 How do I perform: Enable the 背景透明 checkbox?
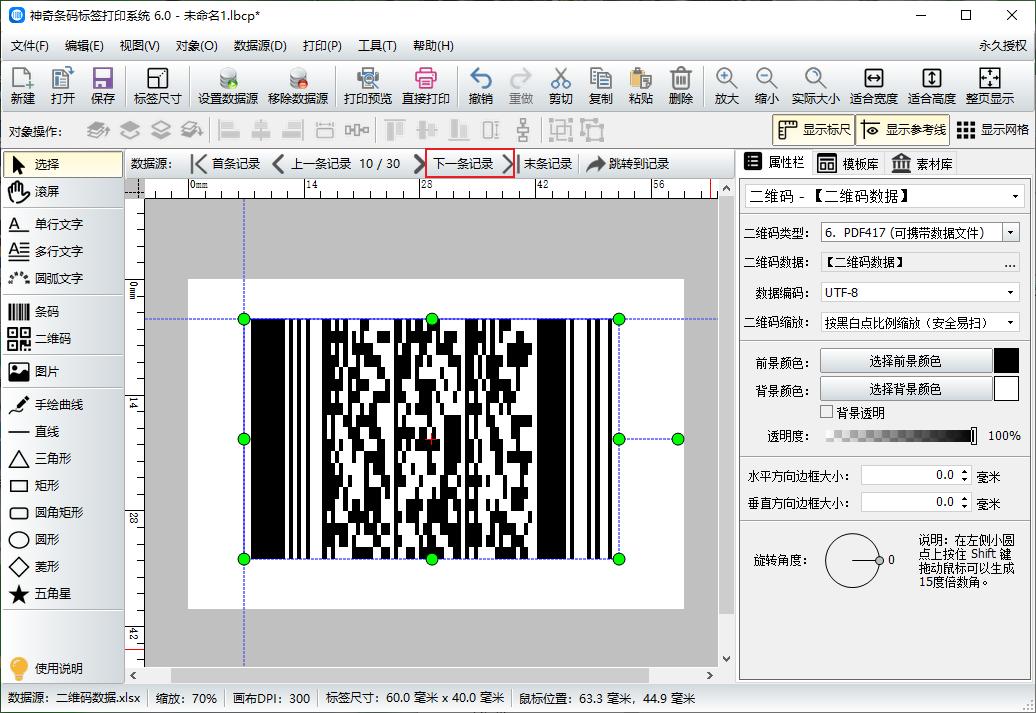click(827, 412)
